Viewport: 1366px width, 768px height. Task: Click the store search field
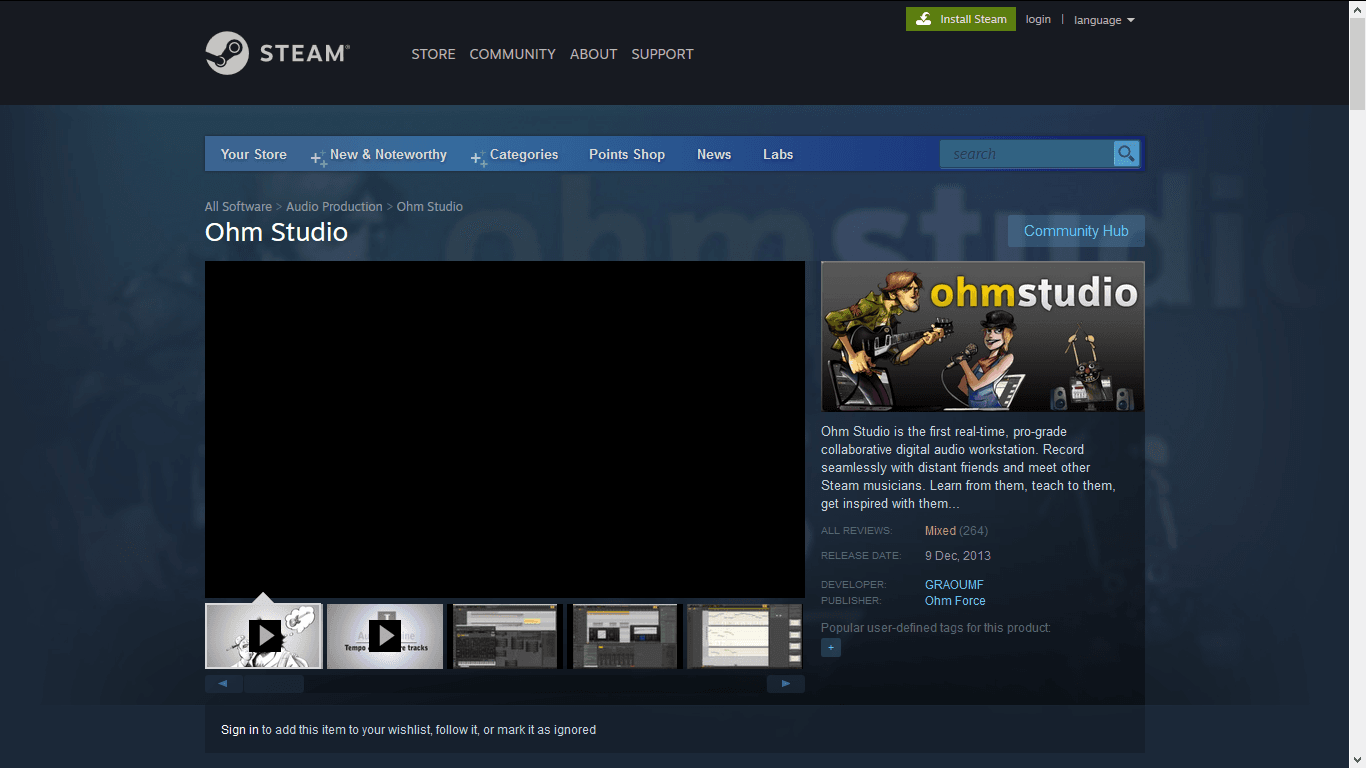click(1027, 154)
